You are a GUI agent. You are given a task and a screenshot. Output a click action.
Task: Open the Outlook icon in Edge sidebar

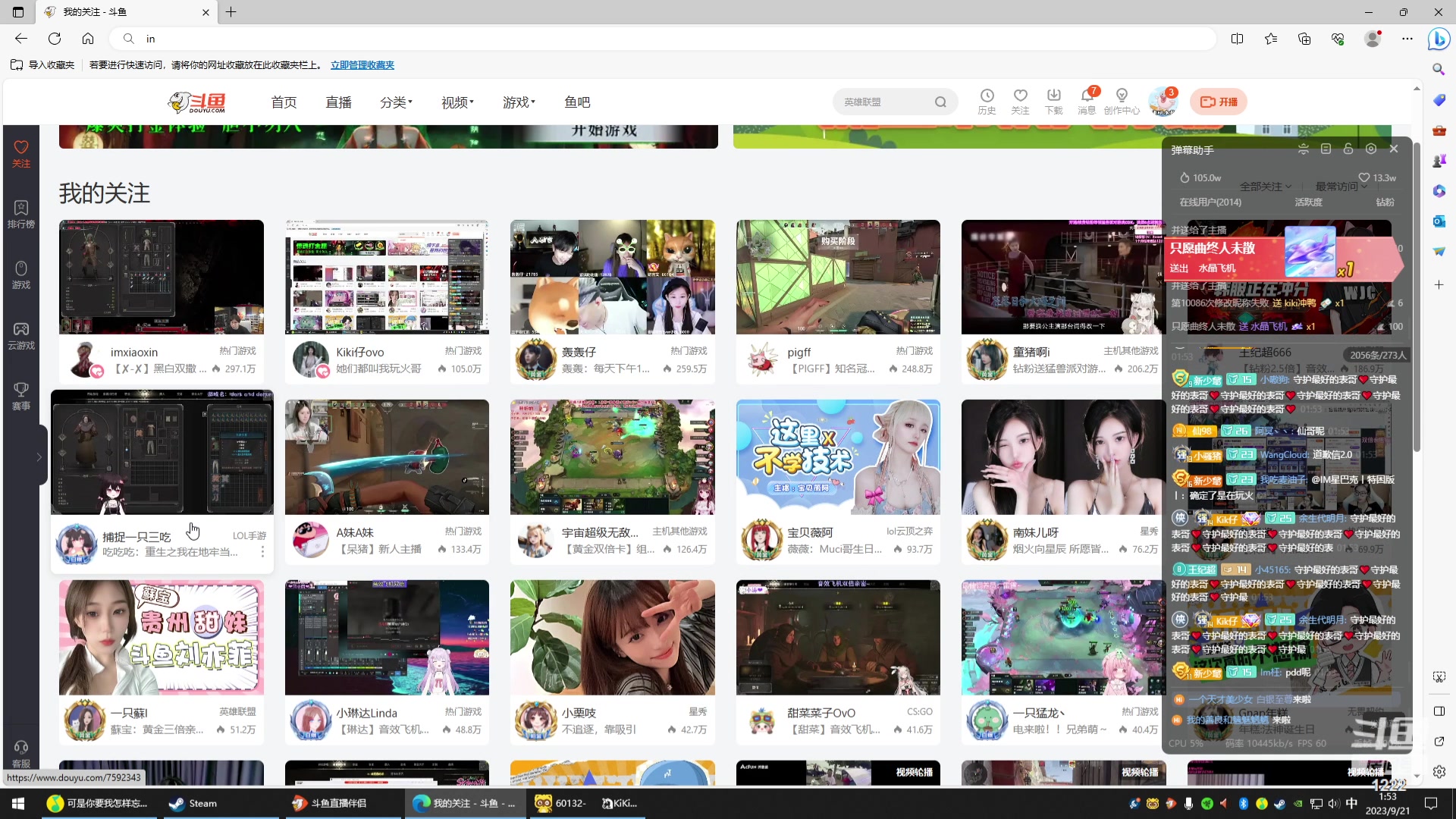click(x=1439, y=221)
